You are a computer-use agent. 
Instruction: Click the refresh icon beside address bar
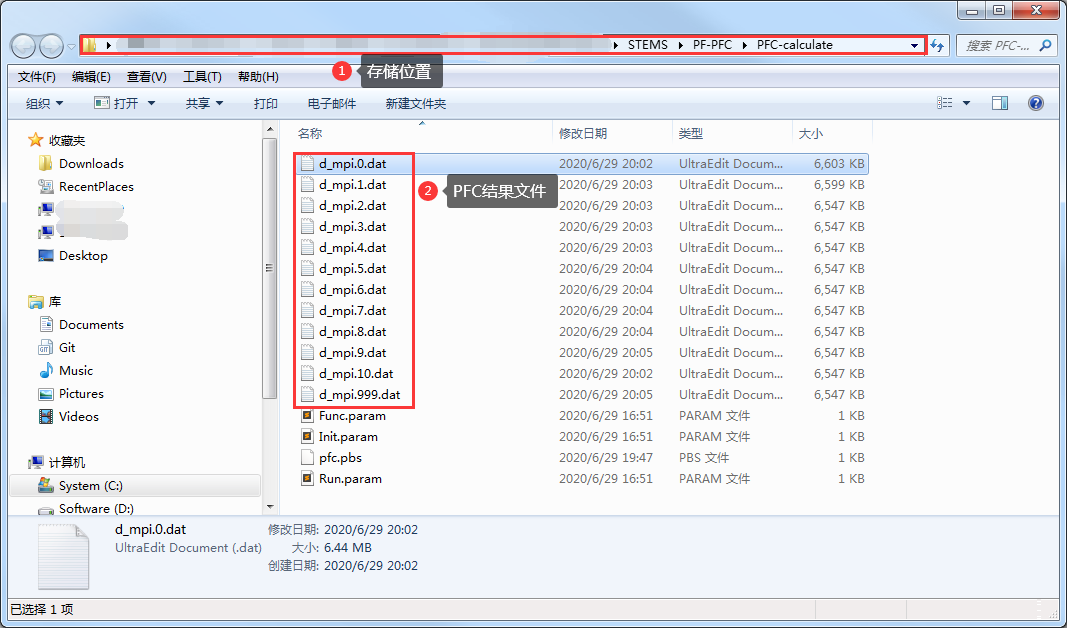937,46
